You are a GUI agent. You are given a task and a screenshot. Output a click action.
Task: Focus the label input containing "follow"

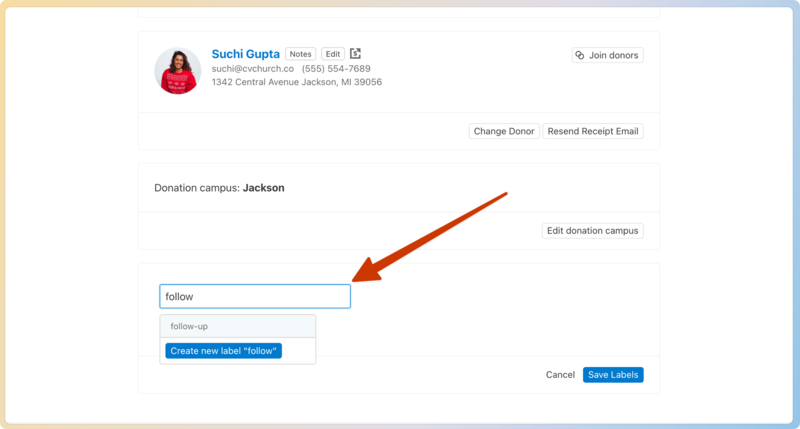[x=255, y=296]
